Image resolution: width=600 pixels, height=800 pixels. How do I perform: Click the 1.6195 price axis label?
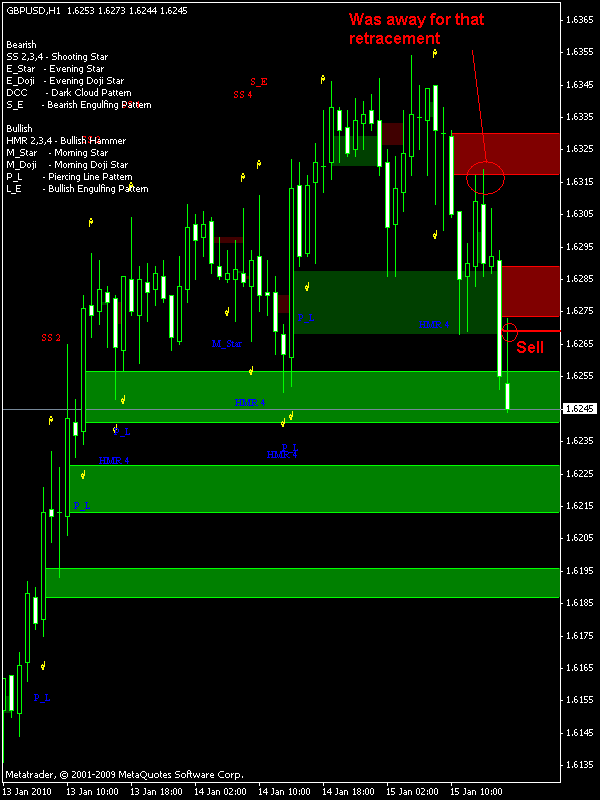pos(580,570)
